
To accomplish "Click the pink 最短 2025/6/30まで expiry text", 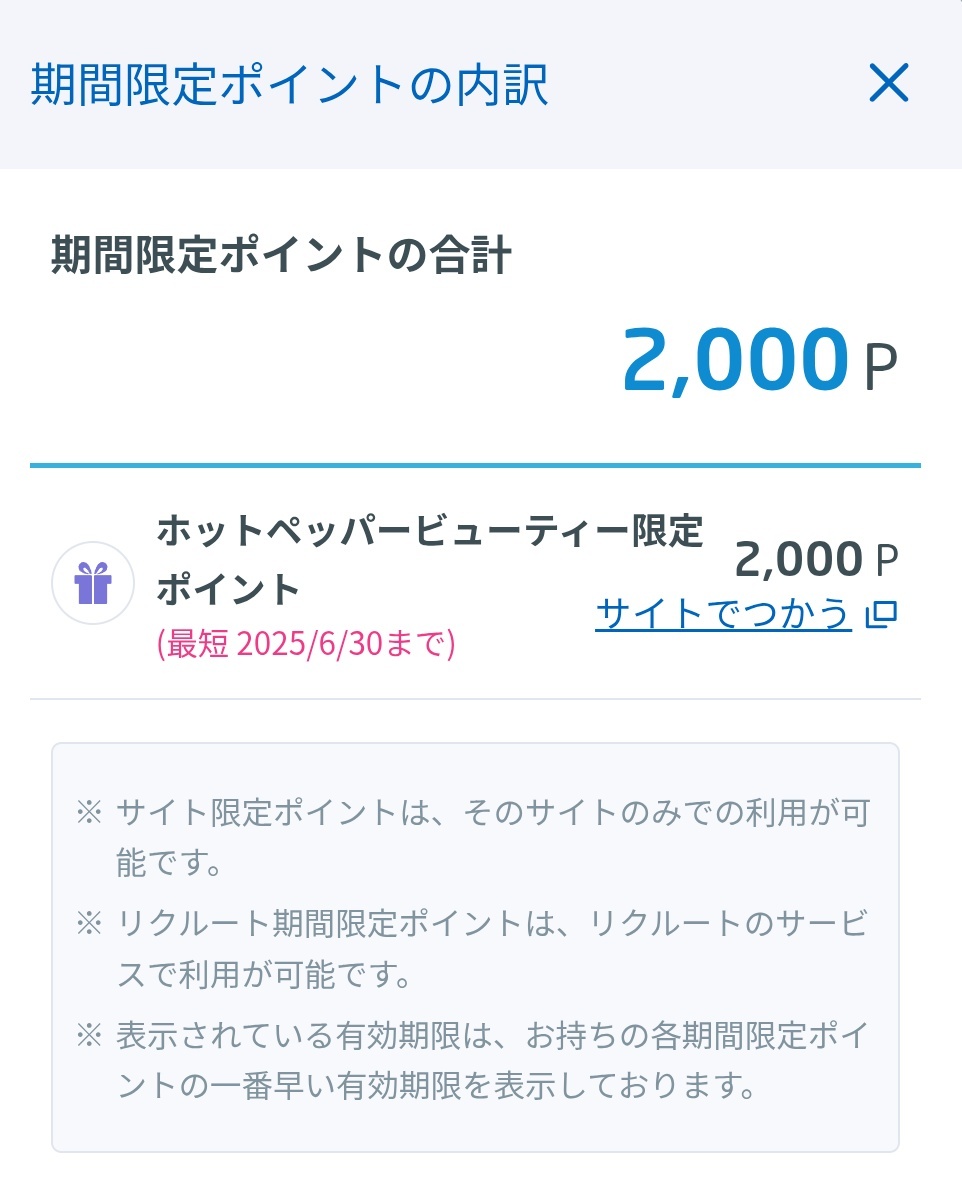I will (x=306, y=644).
